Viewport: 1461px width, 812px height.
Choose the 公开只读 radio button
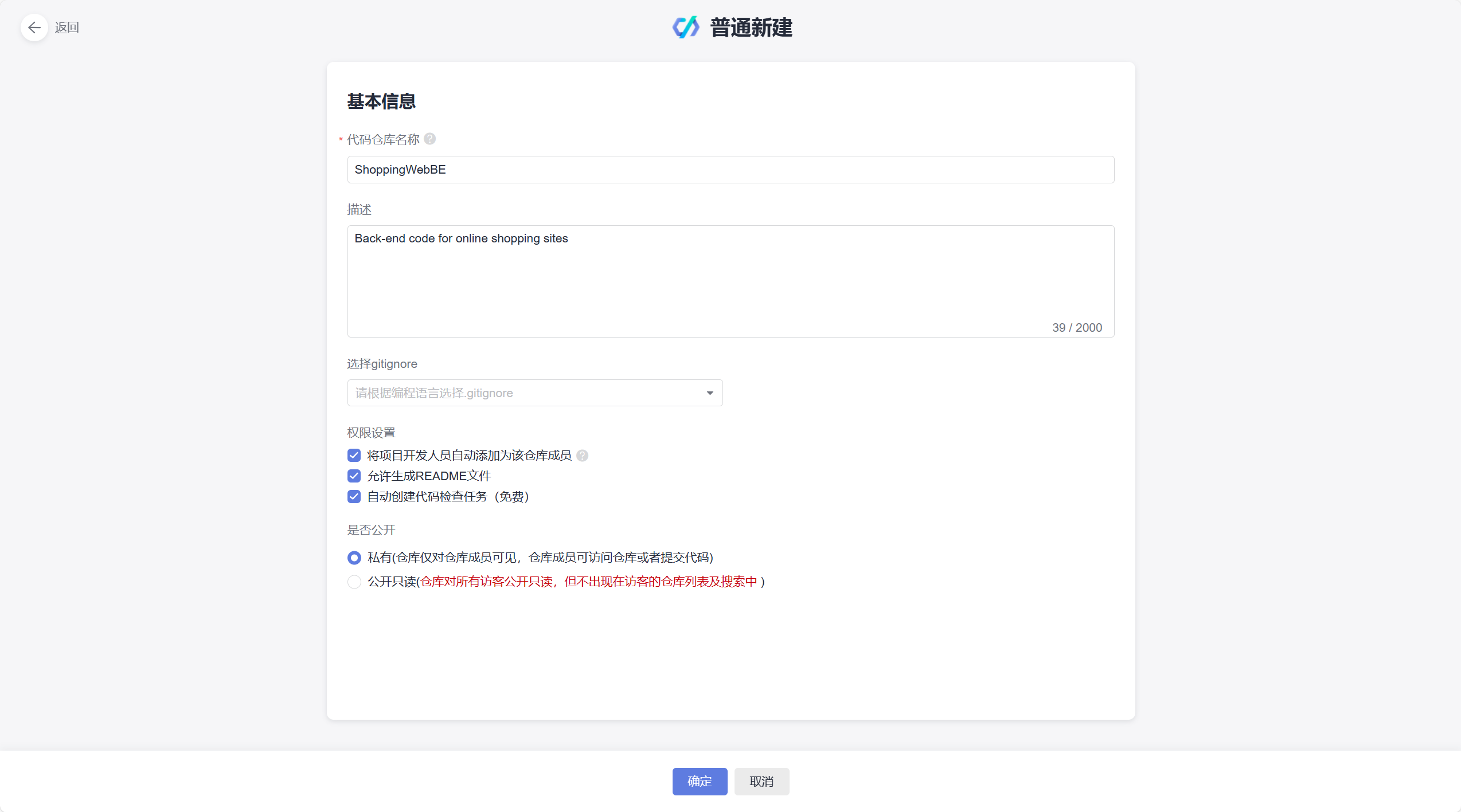pyautogui.click(x=354, y=582)
